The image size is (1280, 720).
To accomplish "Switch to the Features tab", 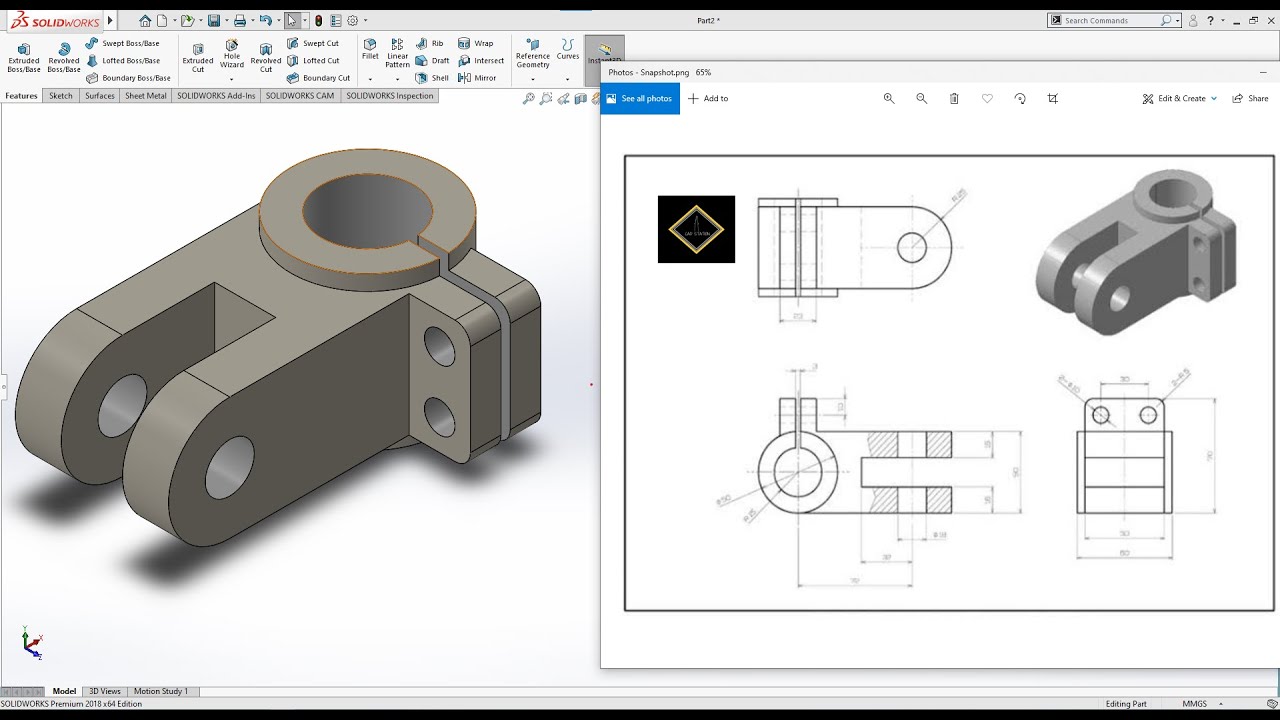I will pyautogui.click(x=21, y=96).
